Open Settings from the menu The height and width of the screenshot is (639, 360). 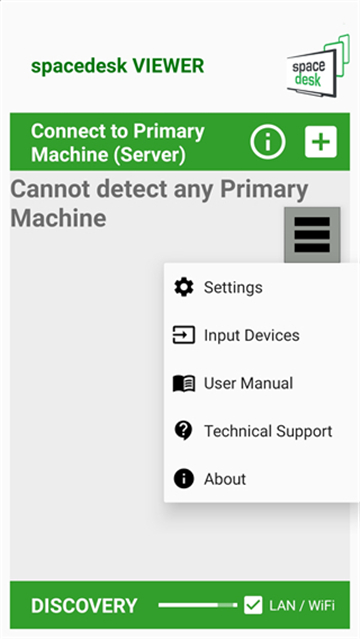point(262,287)
